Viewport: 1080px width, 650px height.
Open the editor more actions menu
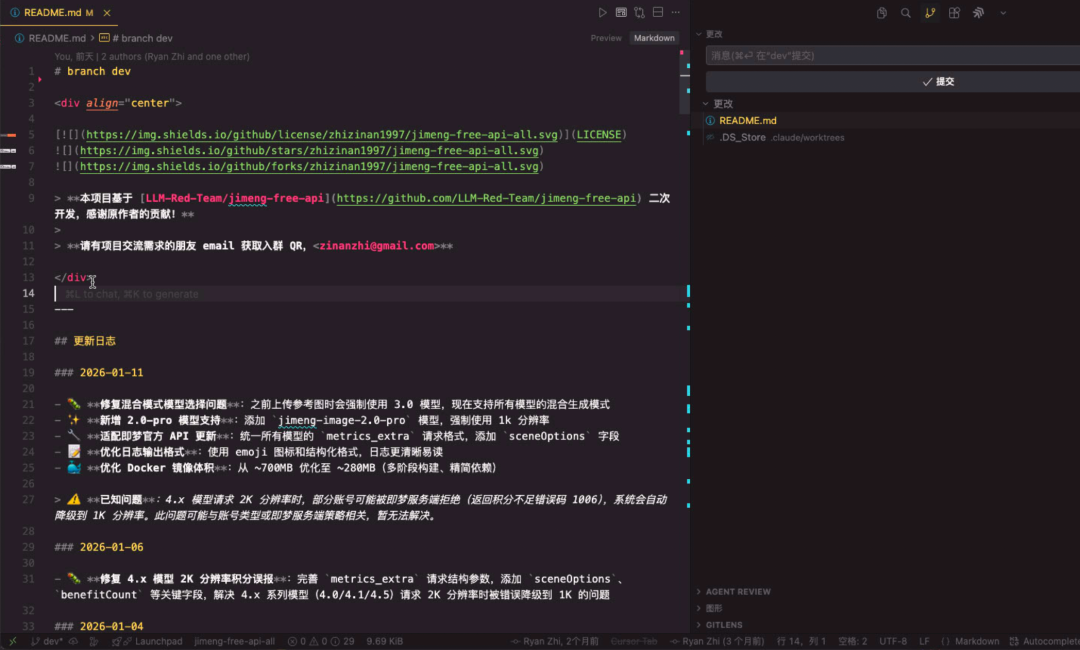click(x=675, y=12)
